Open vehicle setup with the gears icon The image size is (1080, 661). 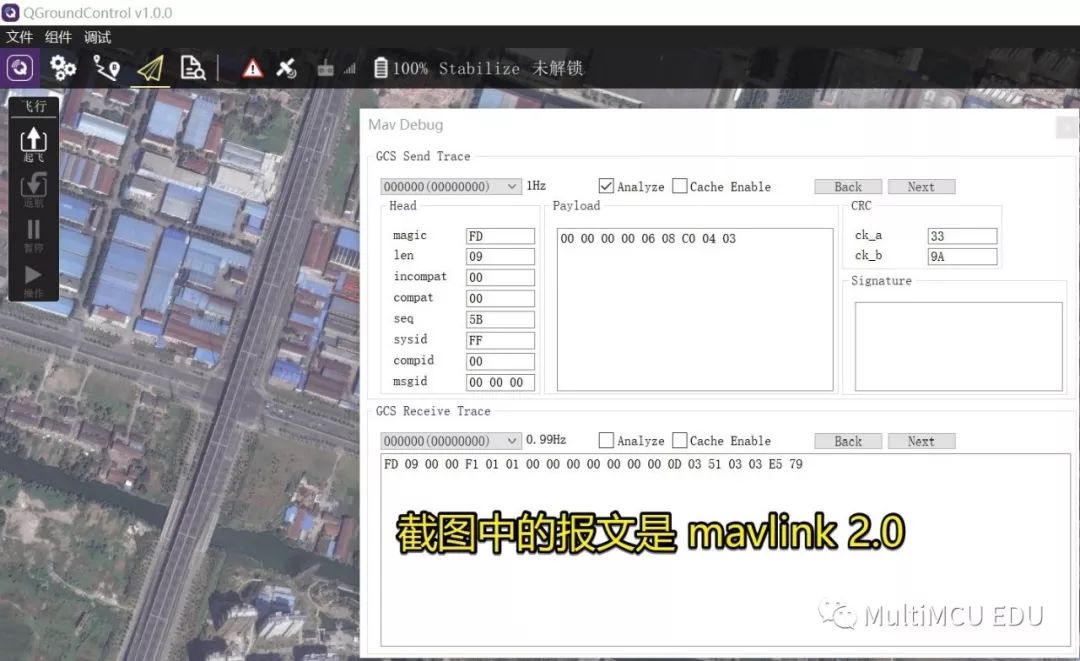(x=63, y=67)
